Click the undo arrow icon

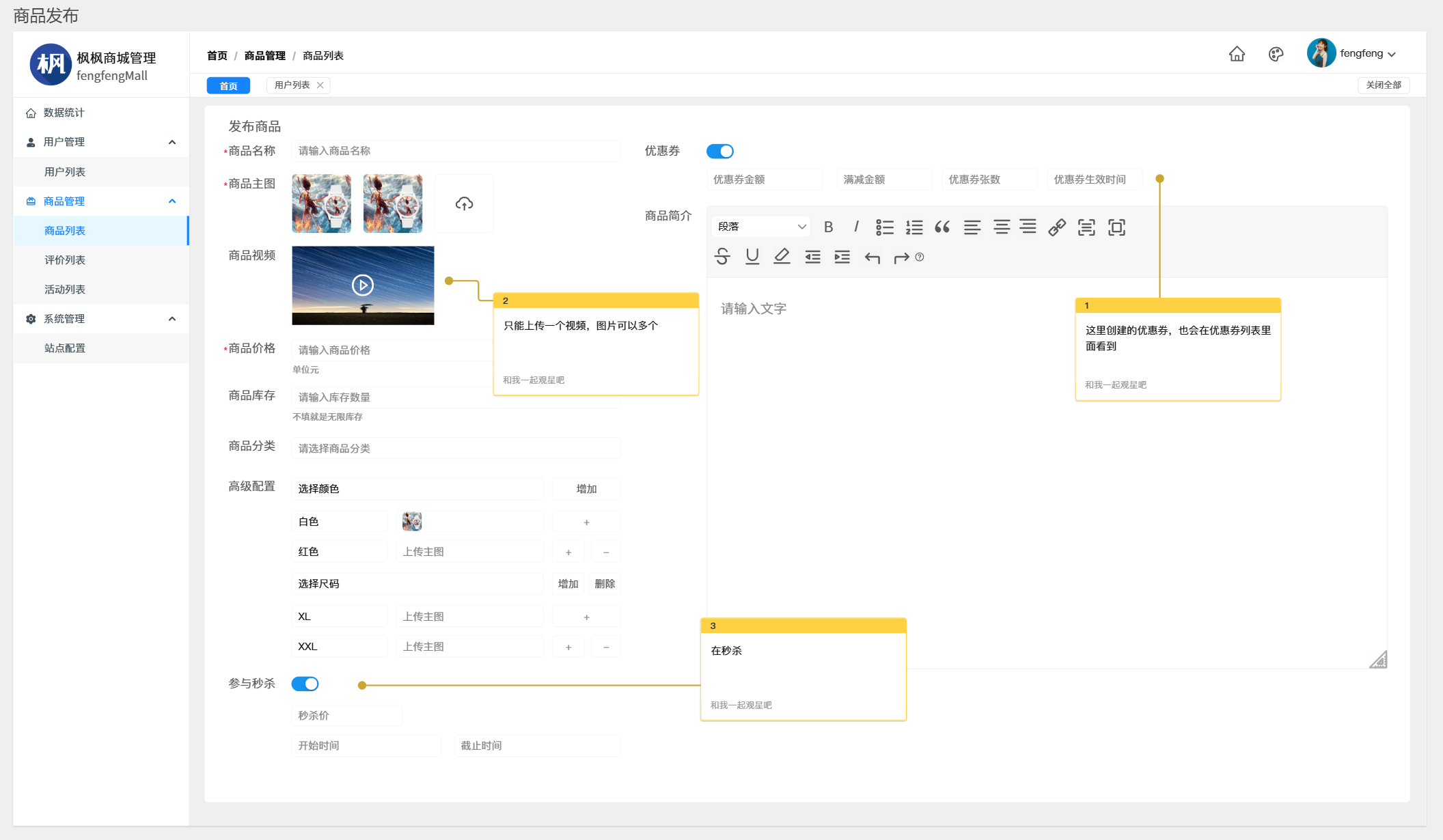point(872,257)
